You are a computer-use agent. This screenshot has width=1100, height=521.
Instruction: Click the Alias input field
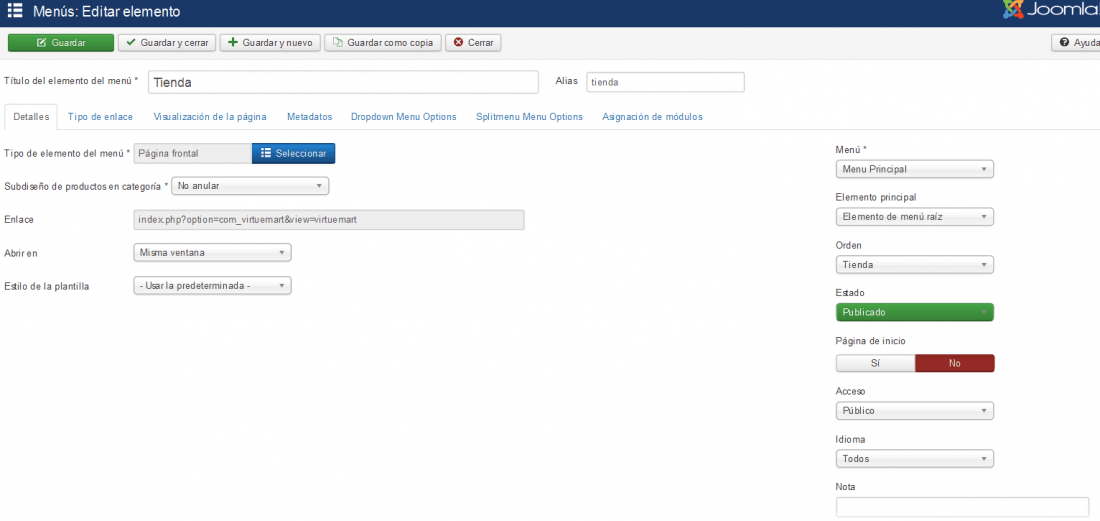665,82
